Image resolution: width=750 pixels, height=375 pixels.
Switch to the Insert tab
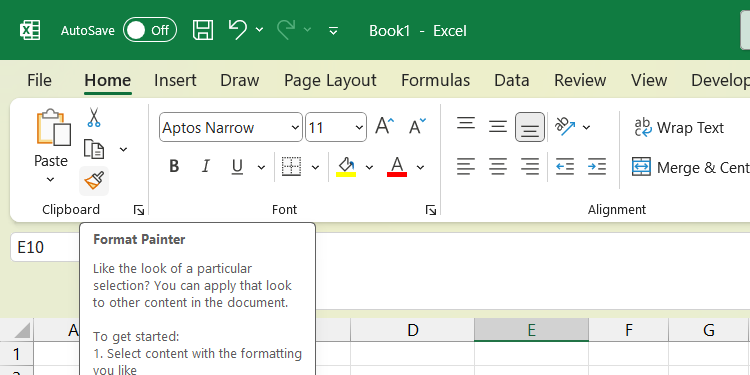click(175, 80)
